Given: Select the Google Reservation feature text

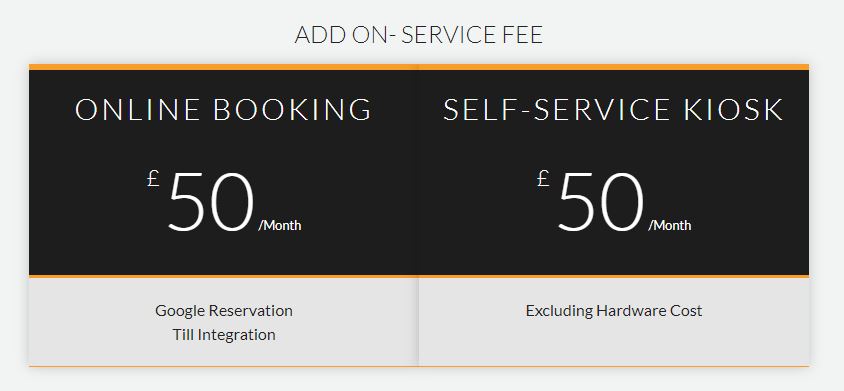Looking at the screenshot, I should tap(224, 311).
